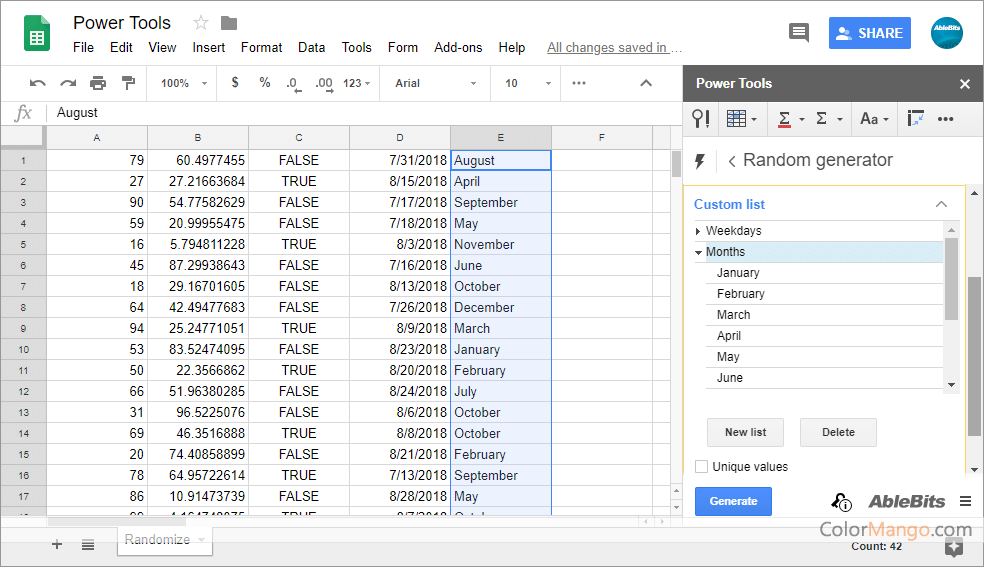The image size is (984, 567).
Task: Switch to the Randomize sheet tab
Action: click(157, 540)
